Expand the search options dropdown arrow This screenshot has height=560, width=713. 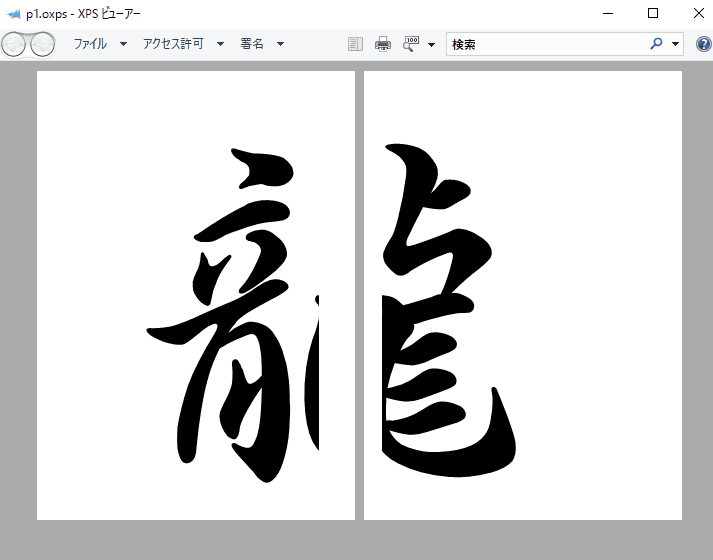click(676, 44)
